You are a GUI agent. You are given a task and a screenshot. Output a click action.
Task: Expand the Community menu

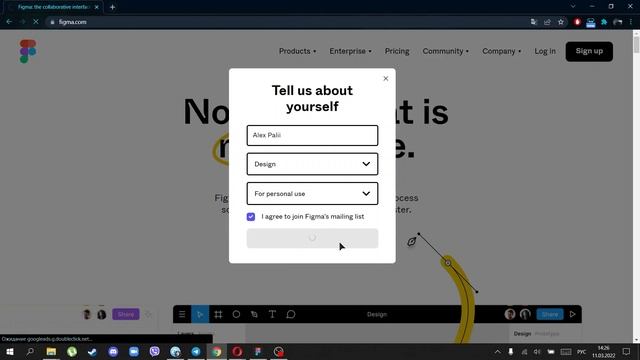pos(446,51)
